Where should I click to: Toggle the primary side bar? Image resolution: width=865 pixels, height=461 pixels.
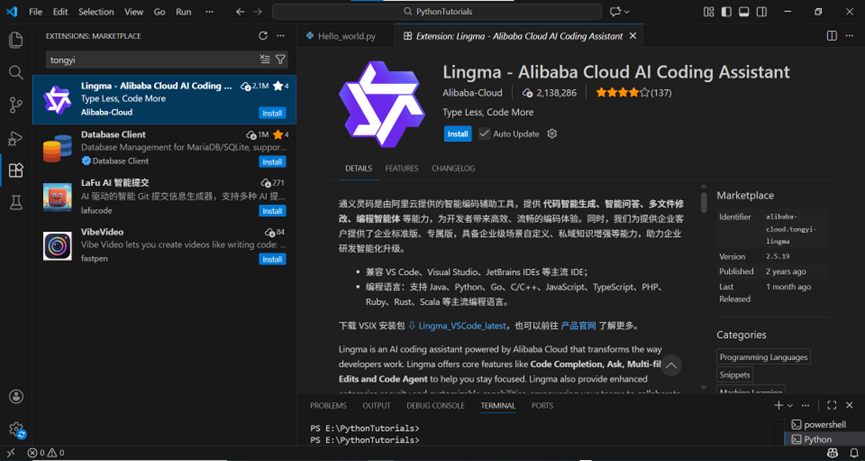[x=726, y=12]
